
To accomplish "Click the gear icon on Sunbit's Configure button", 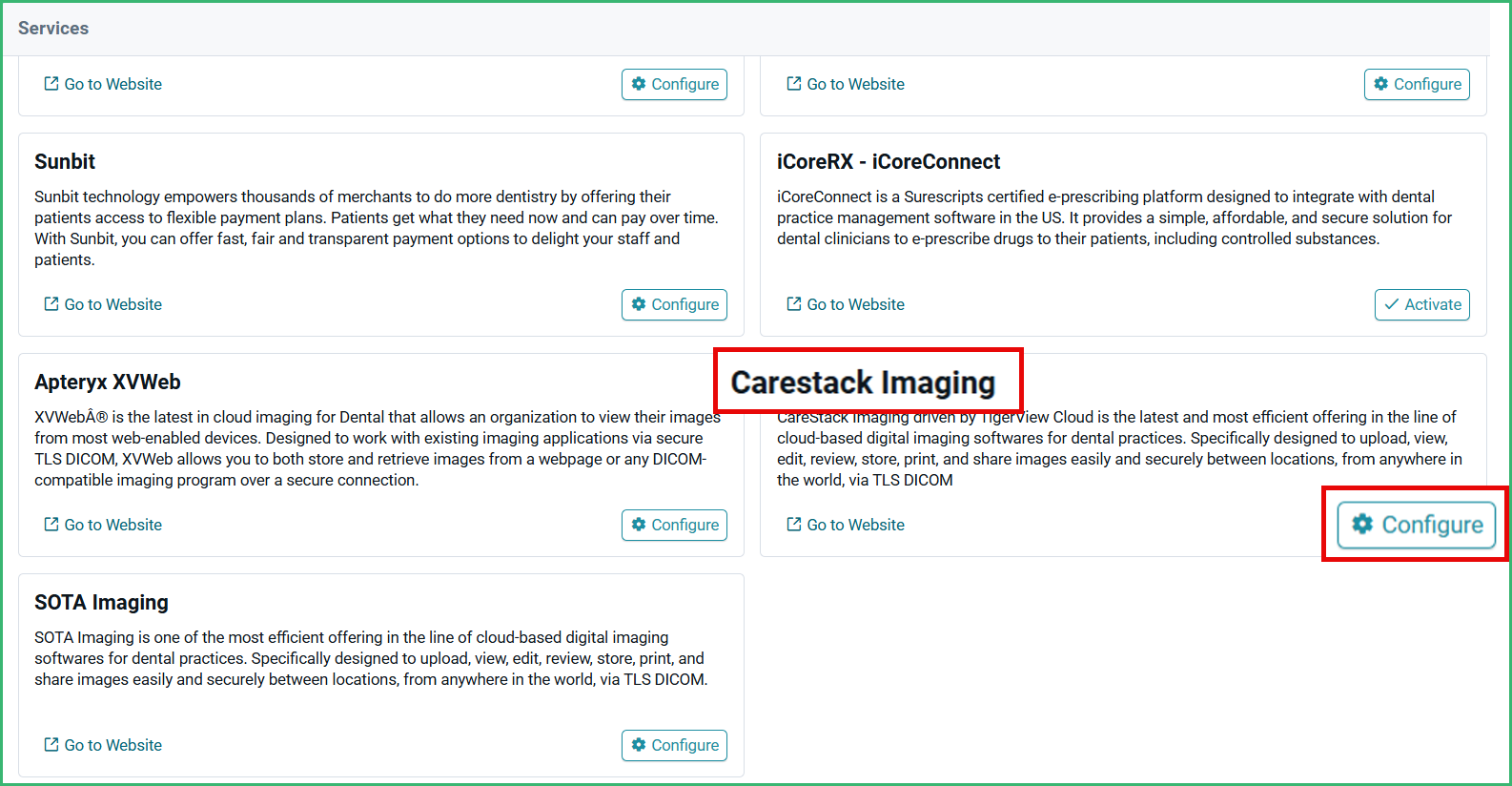I will (x=639, y=304).
